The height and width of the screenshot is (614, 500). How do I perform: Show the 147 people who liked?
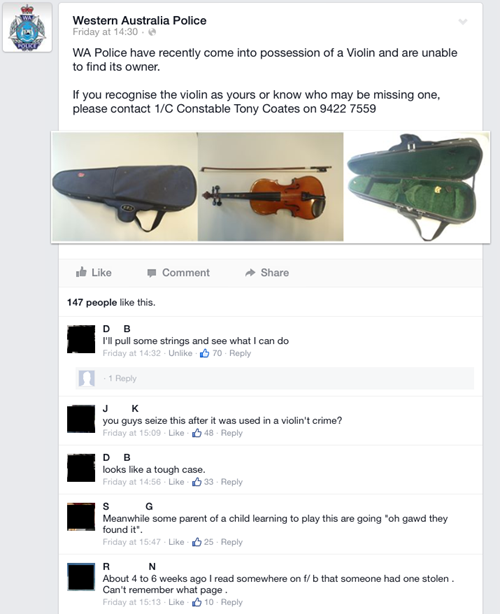[92, 302]
